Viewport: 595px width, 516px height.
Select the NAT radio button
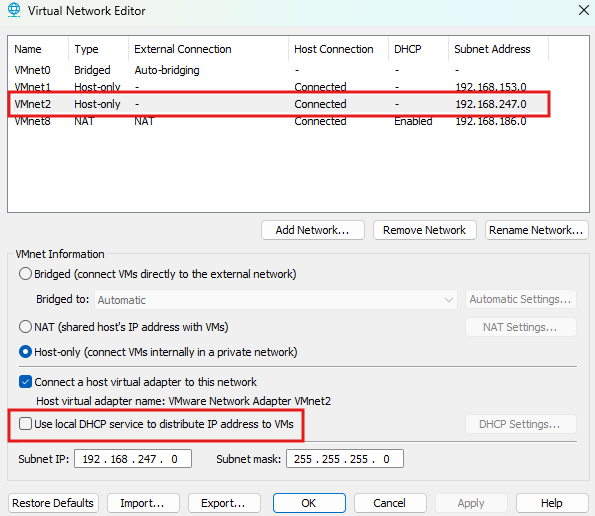[25, 327]
